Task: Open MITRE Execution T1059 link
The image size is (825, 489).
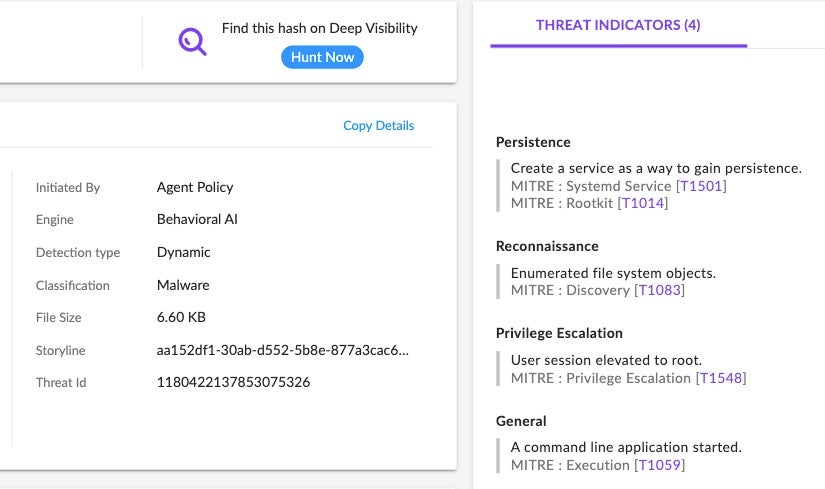Action: pos(660,465)
